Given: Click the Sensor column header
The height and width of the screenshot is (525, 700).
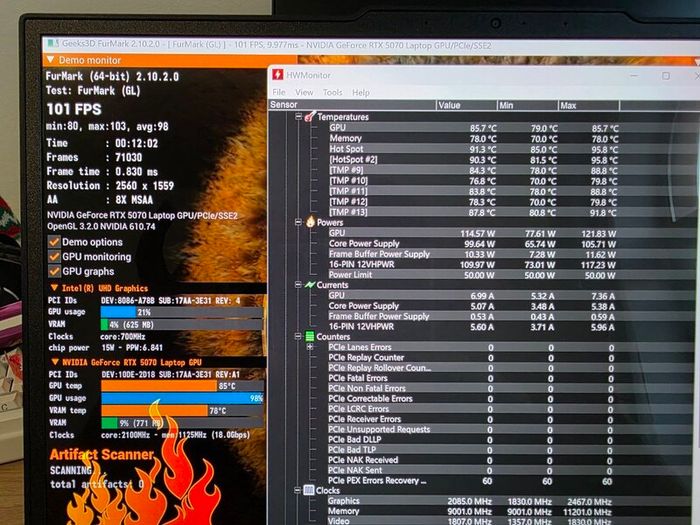Looking at the screenshot, I should tap(352, 105).
